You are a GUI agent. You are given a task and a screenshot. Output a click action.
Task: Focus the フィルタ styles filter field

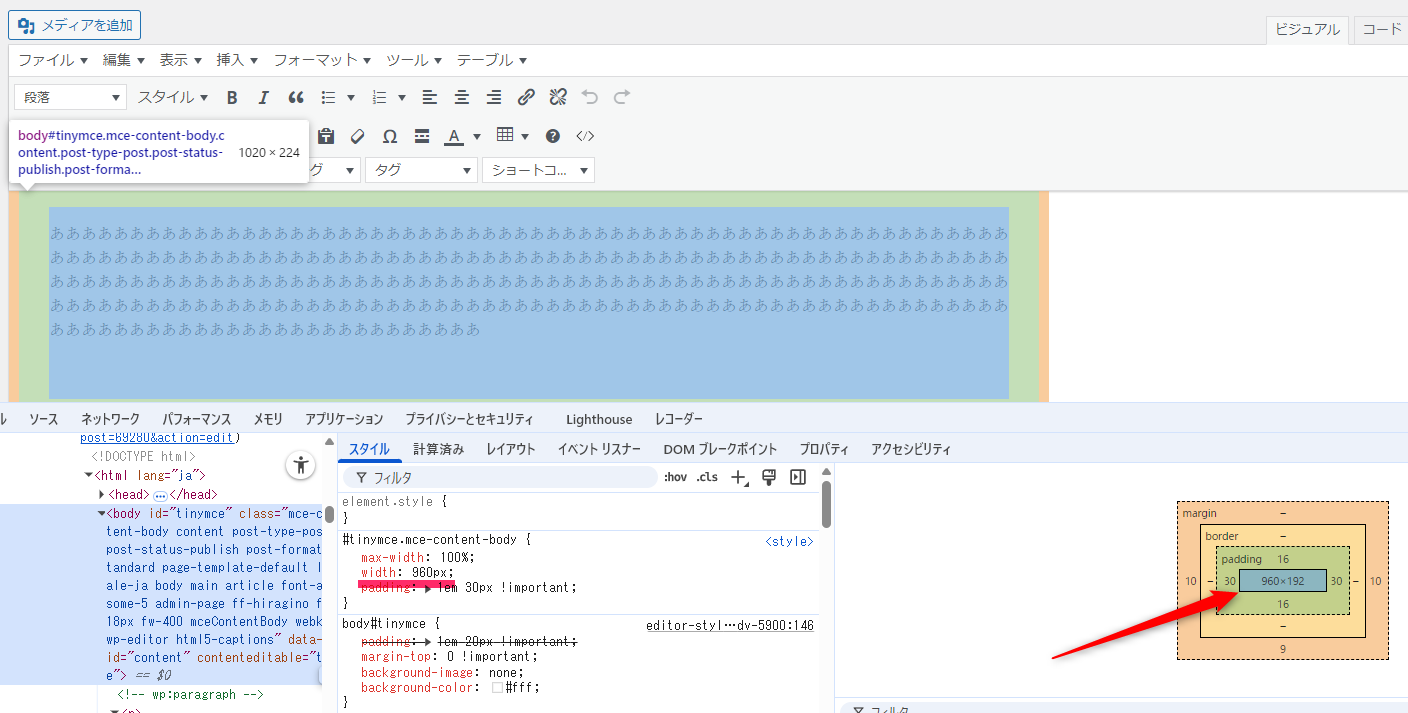pos(500,478)
